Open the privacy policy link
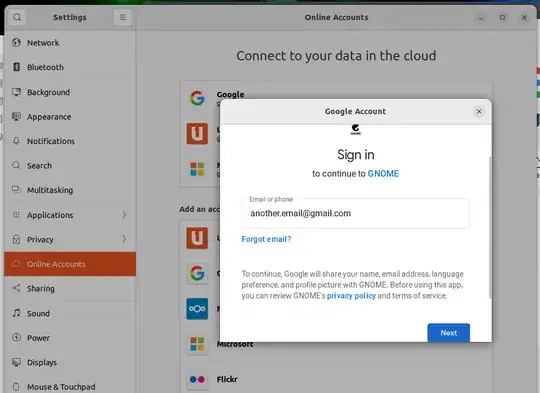Viewport: 540px width, 393px height. [351, 296]
